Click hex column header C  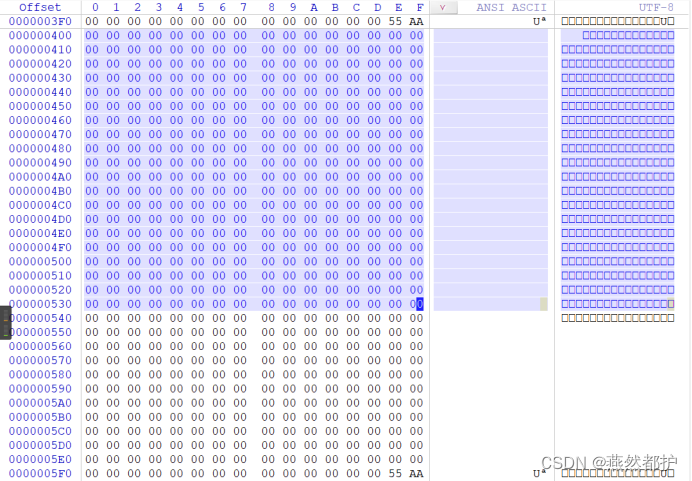[356, 8]
